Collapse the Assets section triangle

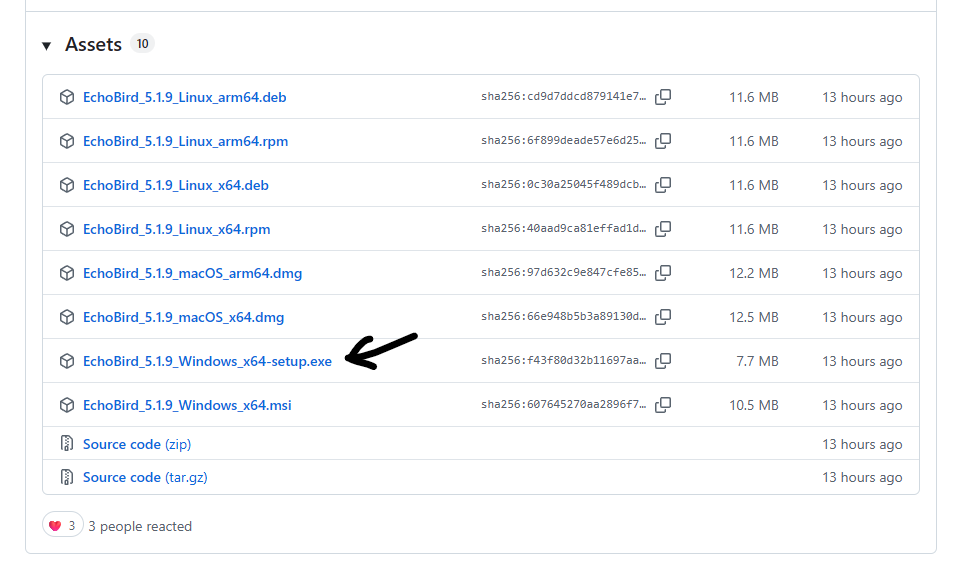click(x=46, y=46)
